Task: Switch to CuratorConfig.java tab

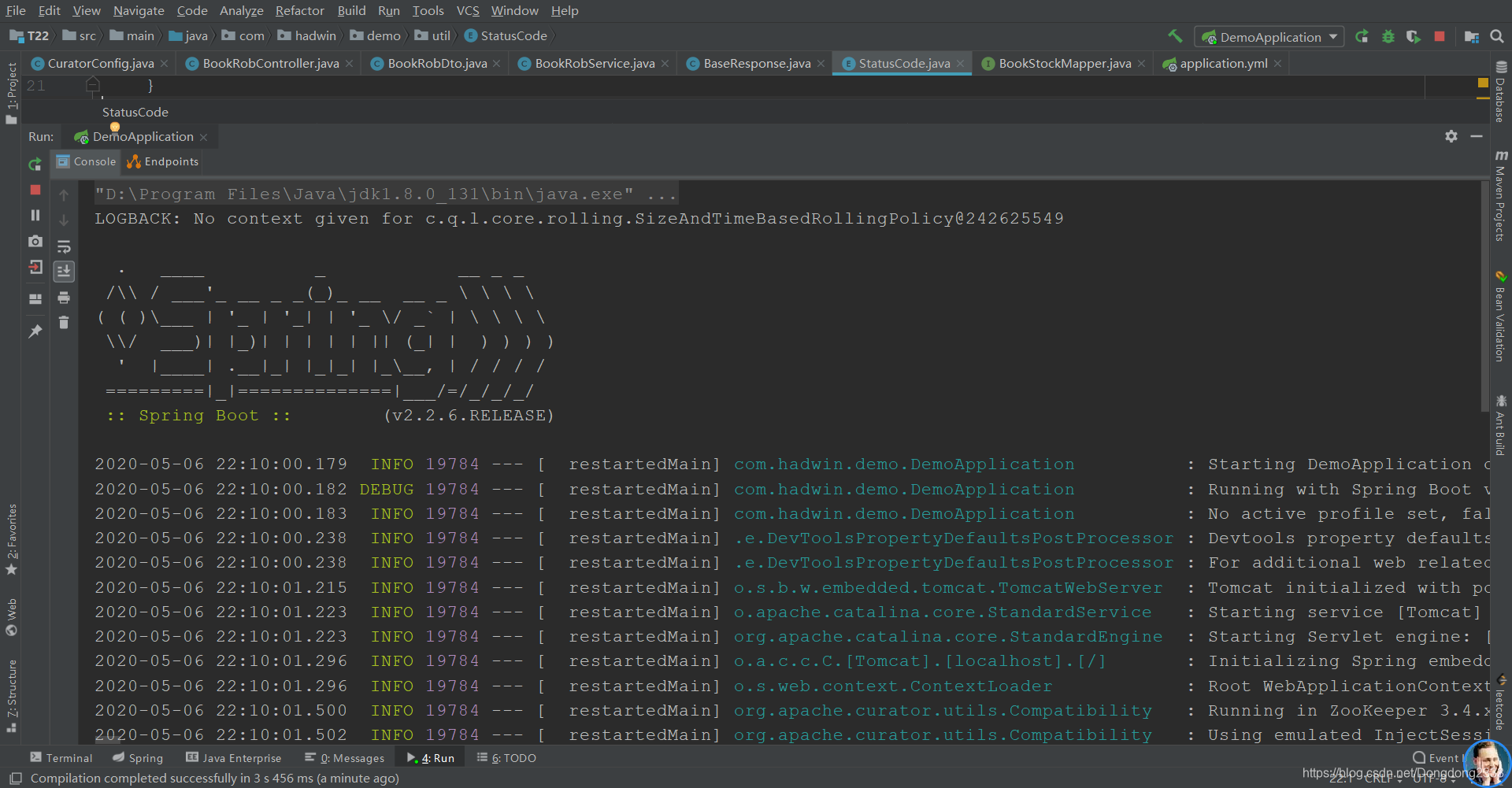Action: tap(100, 64)
